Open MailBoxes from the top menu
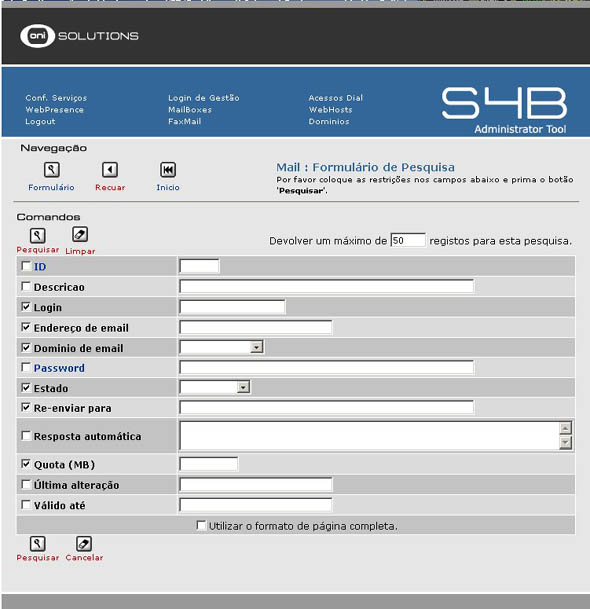 click(x=190, y=110)
